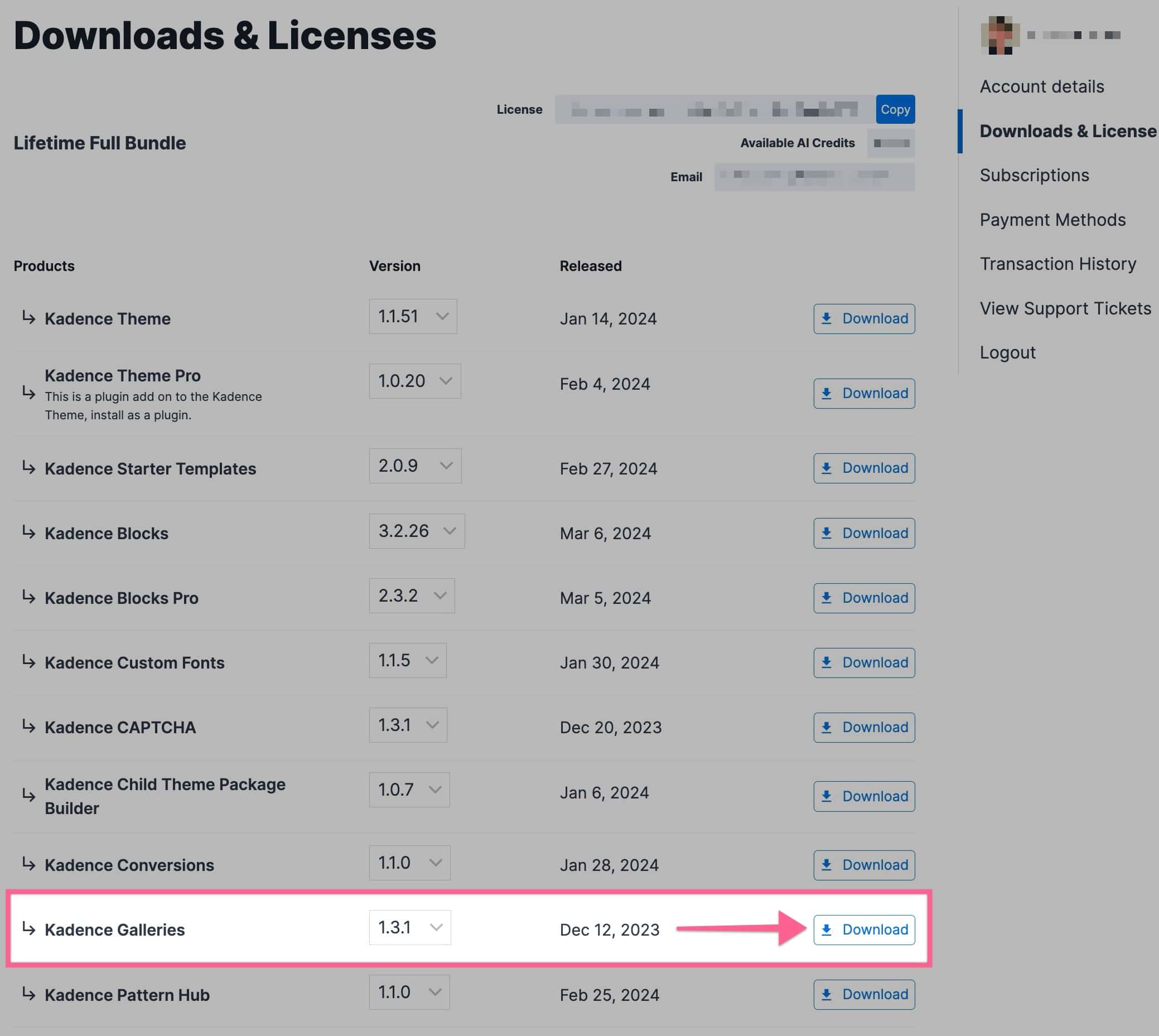Click the Kadence Blocks row arrow icon
Viewport: 1159px width, 1036px height.
28,532
